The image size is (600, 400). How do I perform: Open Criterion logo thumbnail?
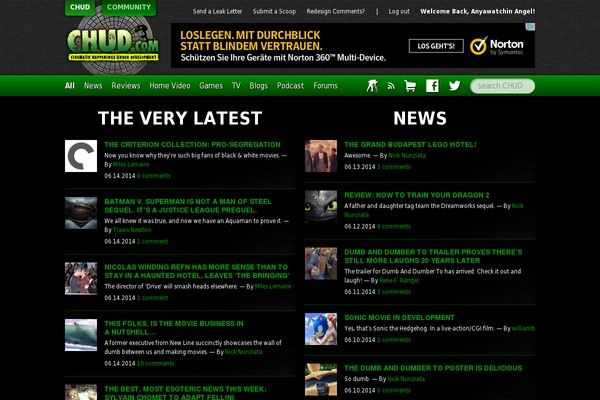tap(81, 156)
